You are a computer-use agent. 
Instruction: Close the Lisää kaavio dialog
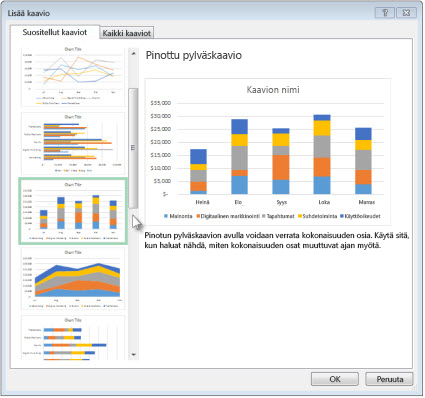(x=406, y=13)
